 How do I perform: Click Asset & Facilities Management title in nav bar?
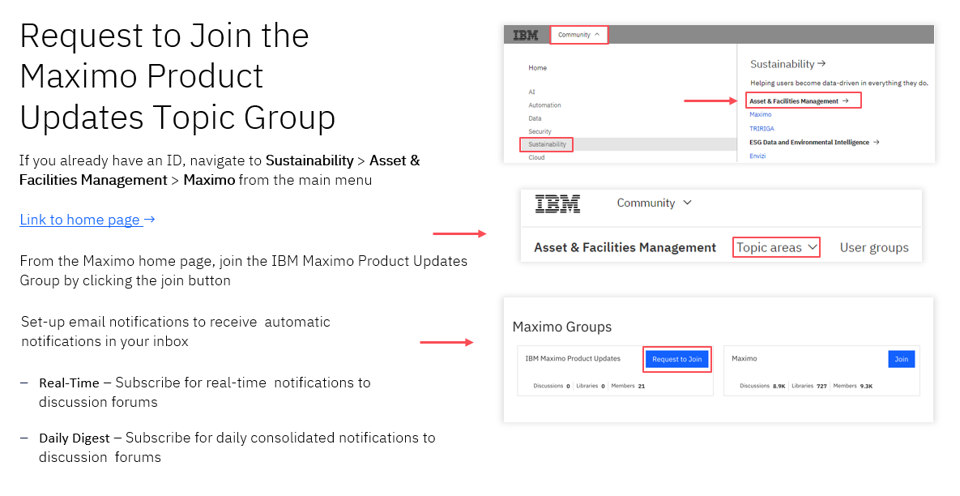coord(624,247)
